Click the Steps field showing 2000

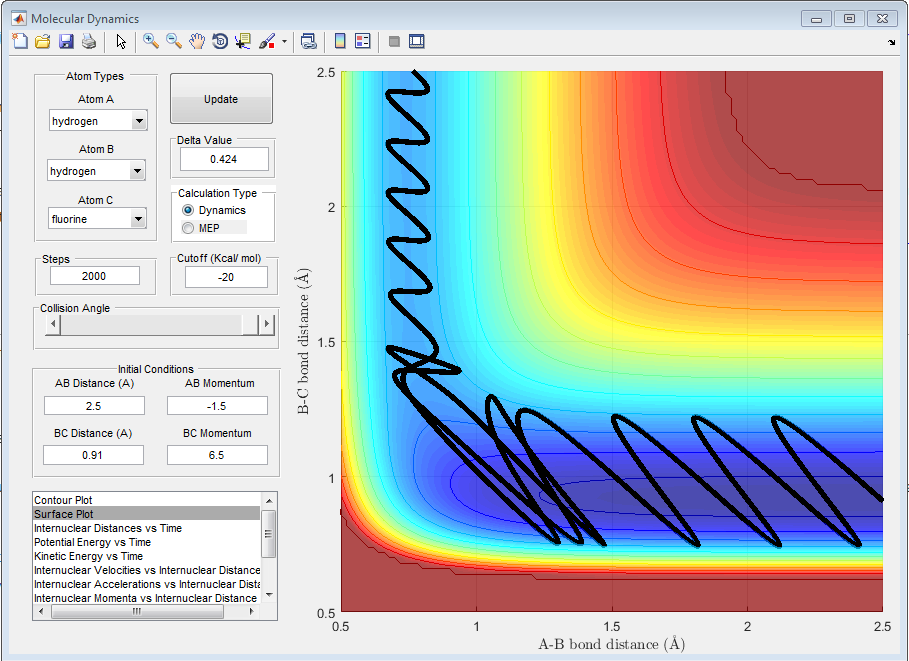coord(94,276)
